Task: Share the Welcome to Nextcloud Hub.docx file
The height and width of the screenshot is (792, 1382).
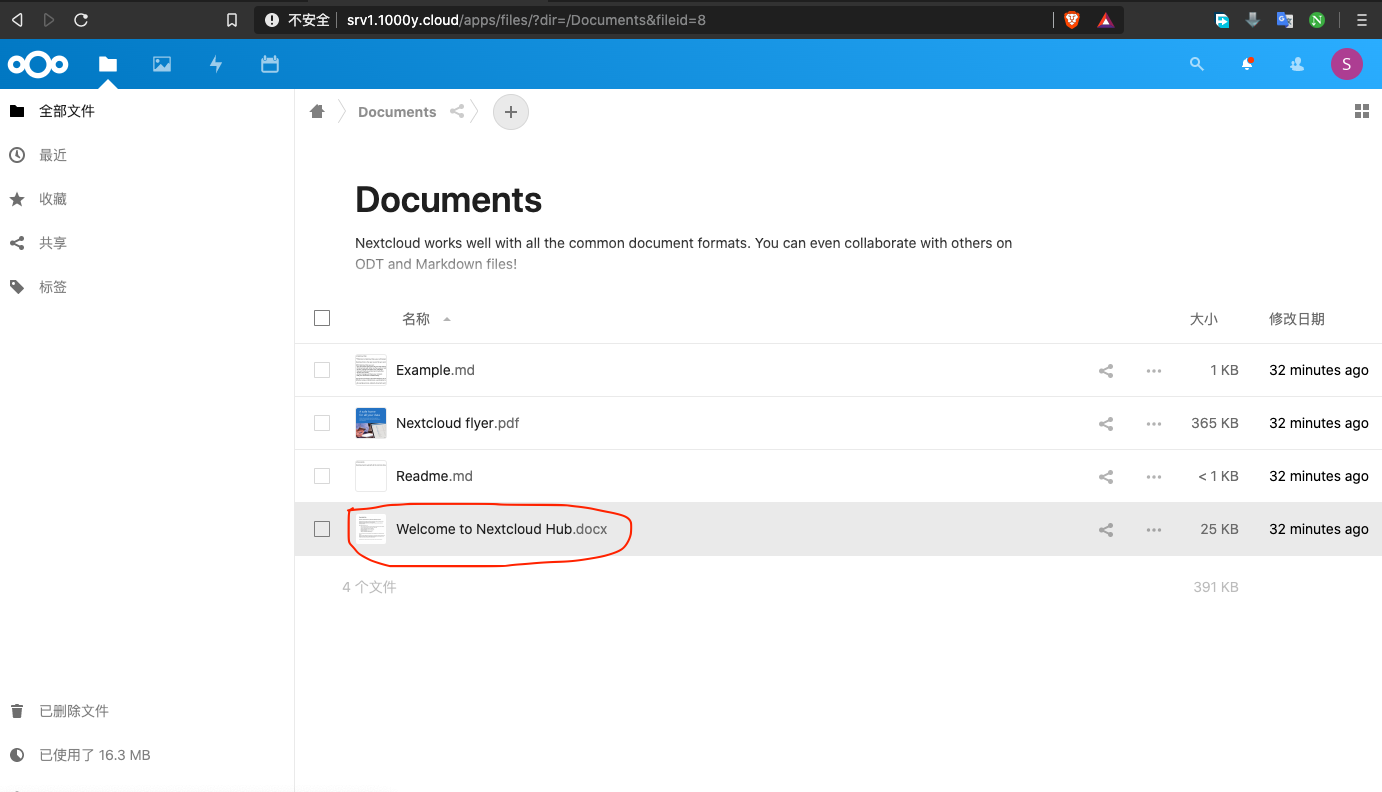Action: 1106,529
